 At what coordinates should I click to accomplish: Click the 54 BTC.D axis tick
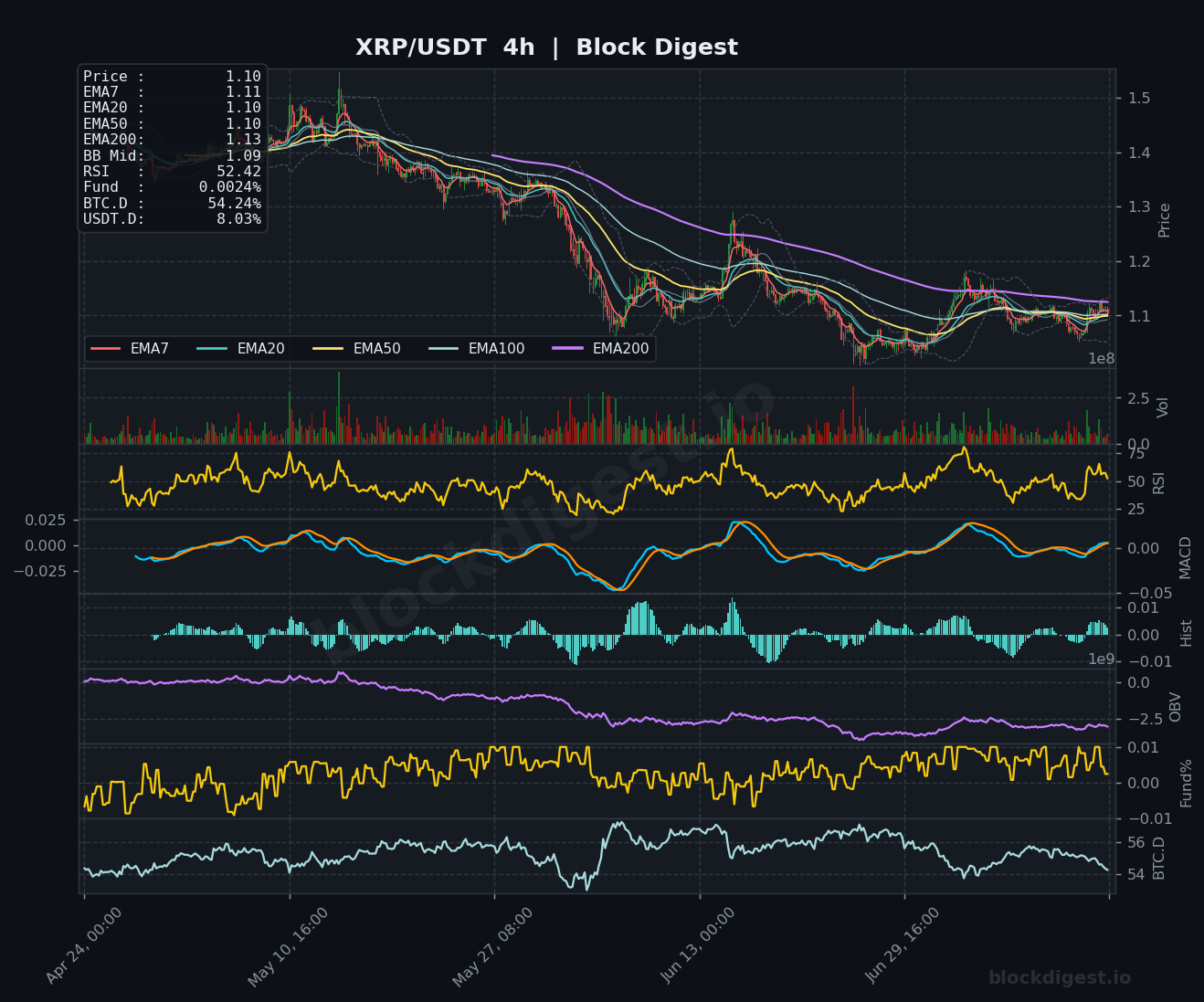click(1135, 875)
